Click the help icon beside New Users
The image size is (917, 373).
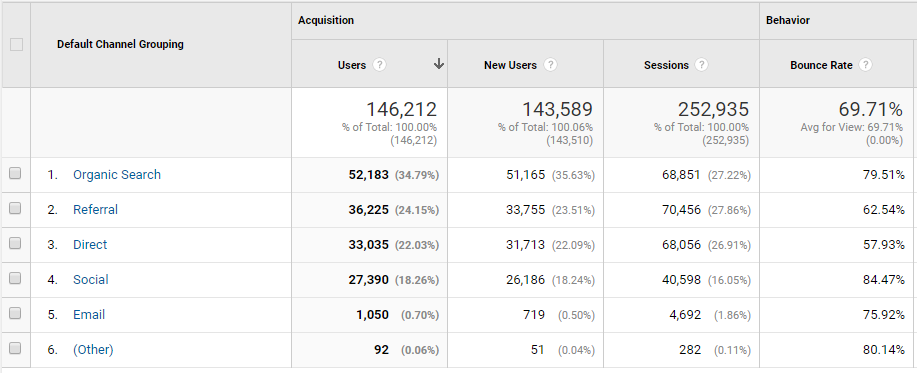(x=550, y=65)
